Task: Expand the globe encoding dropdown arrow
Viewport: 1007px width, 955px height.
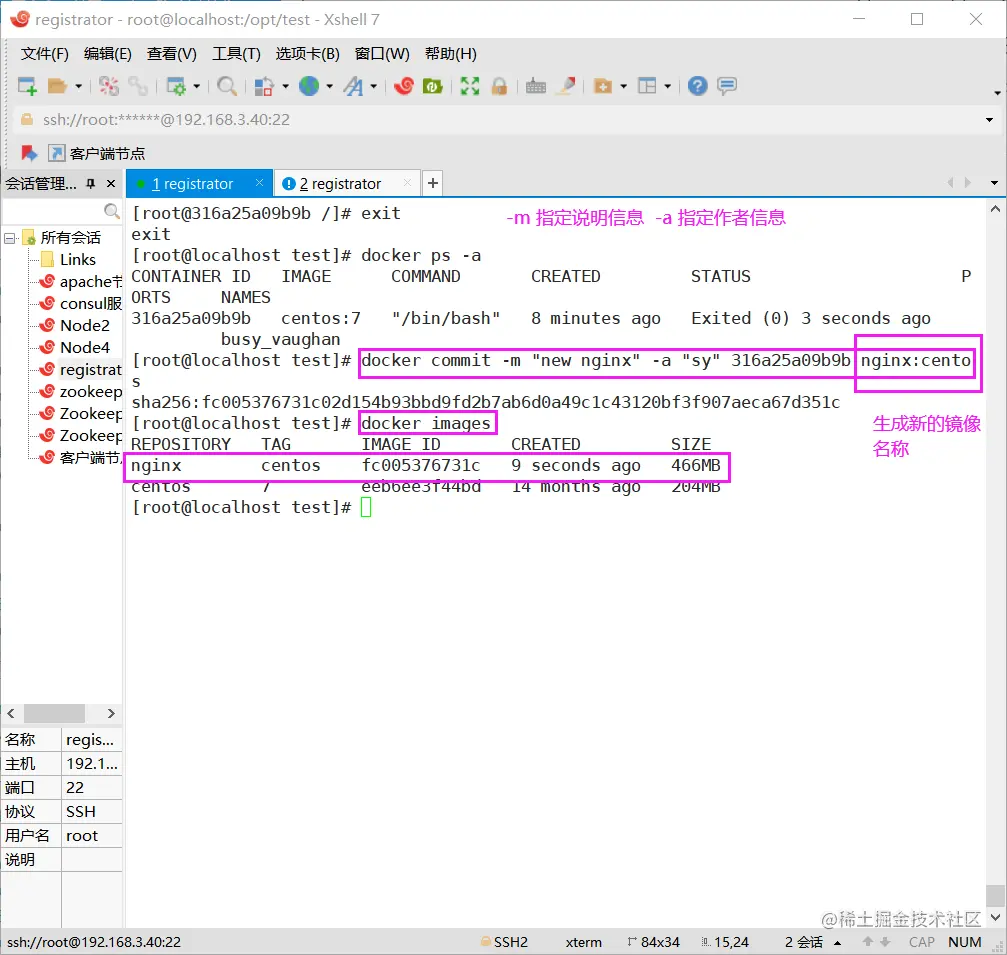Action: pos(329,85)
